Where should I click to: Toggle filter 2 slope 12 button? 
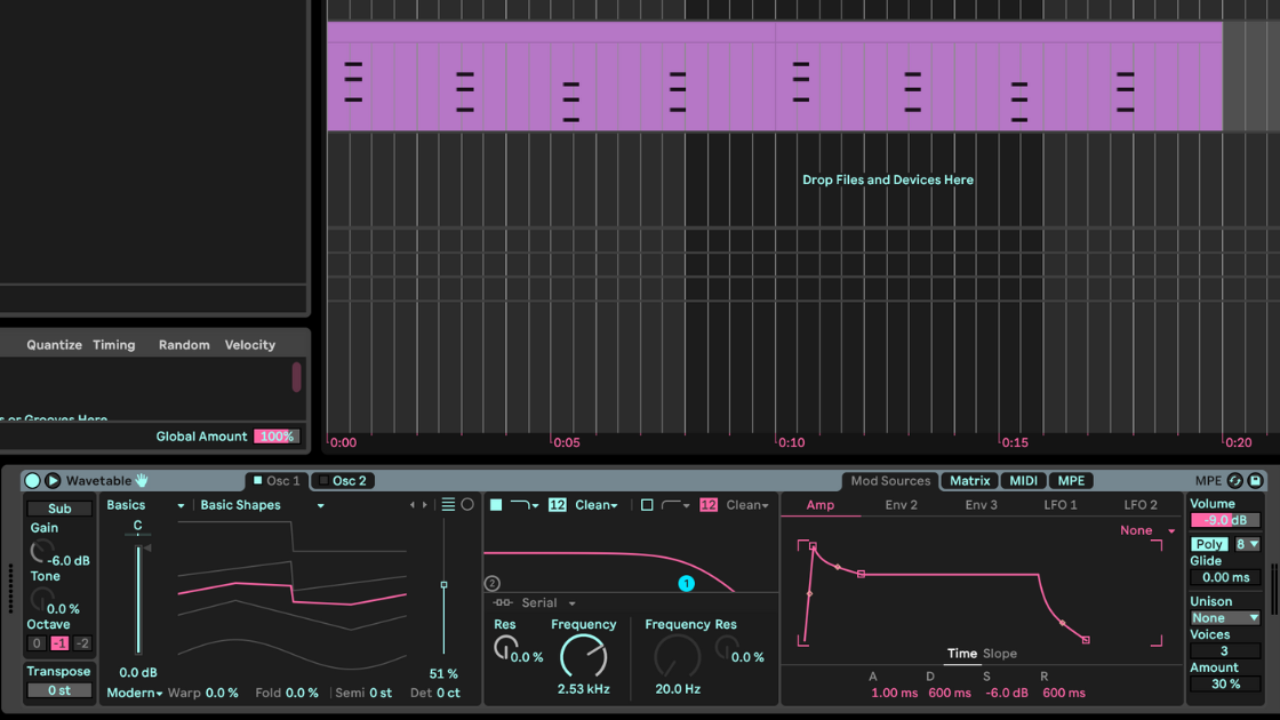click(709, 505)
